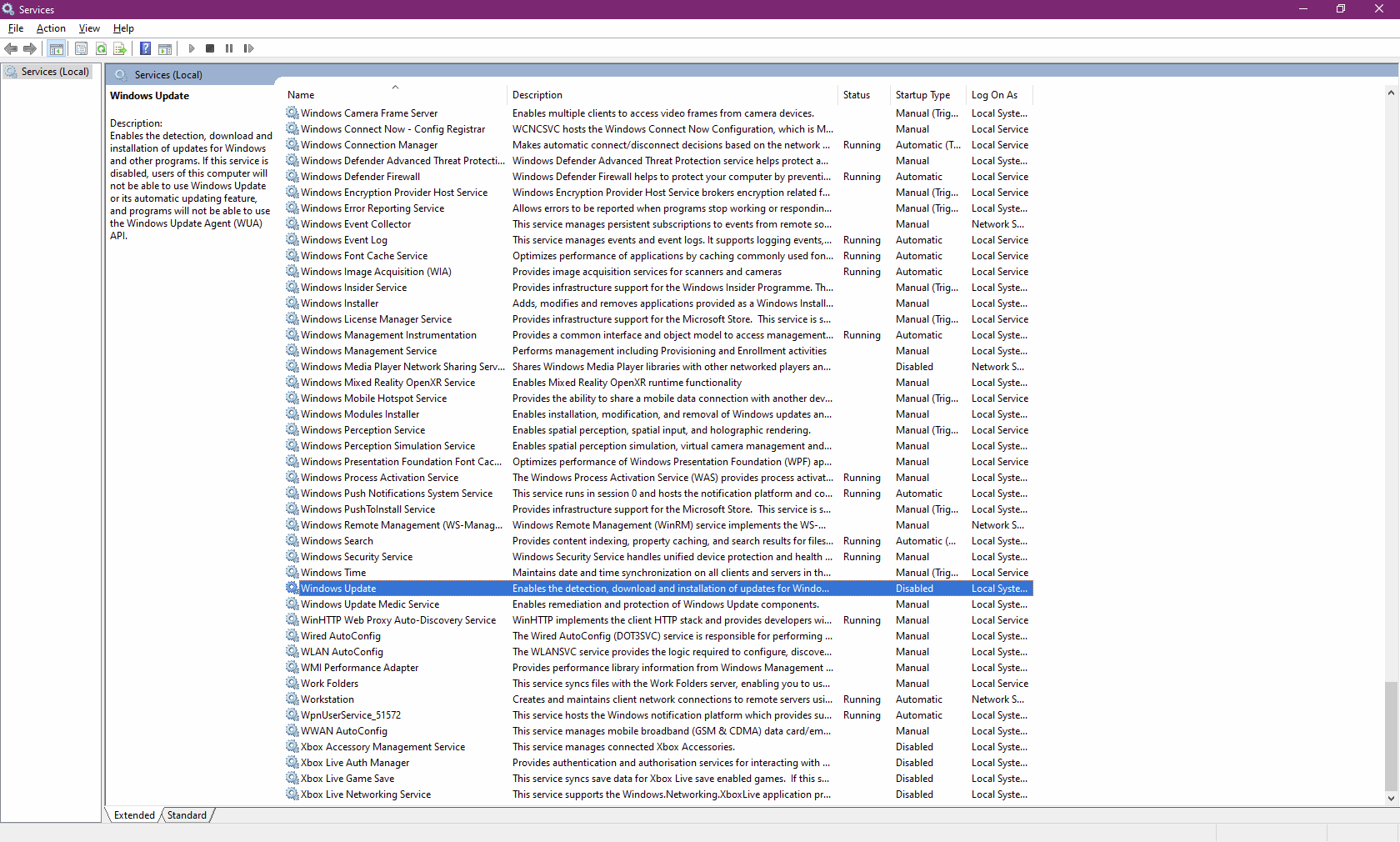Pause the selected service with the pause icon
This screenshot has width=1400, height=842.
pyautogui.click(x=229, y=48)
